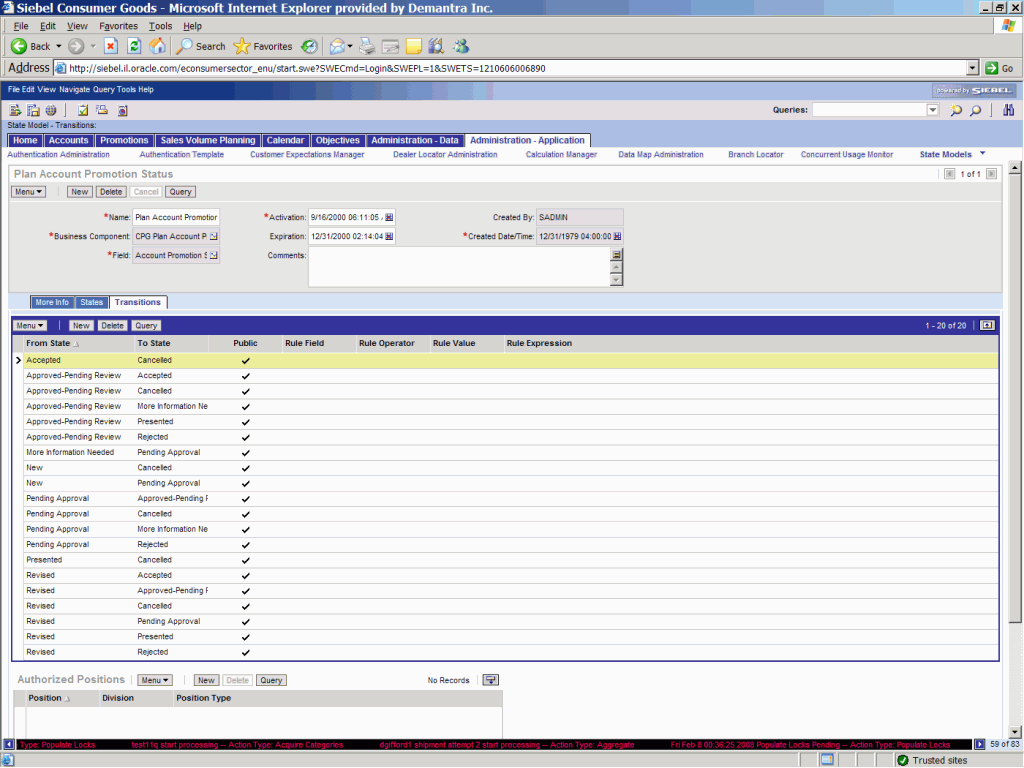Open calendar picker for Expiration field
The image size is (1024, 768).
389,236
